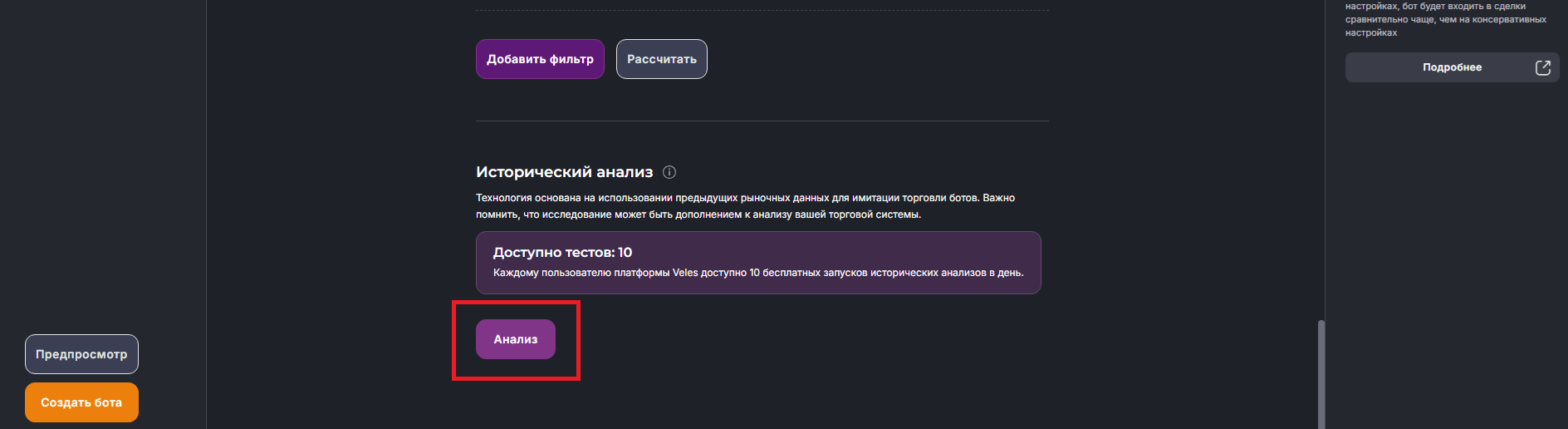Click the Добавить фильтр button

540,59
